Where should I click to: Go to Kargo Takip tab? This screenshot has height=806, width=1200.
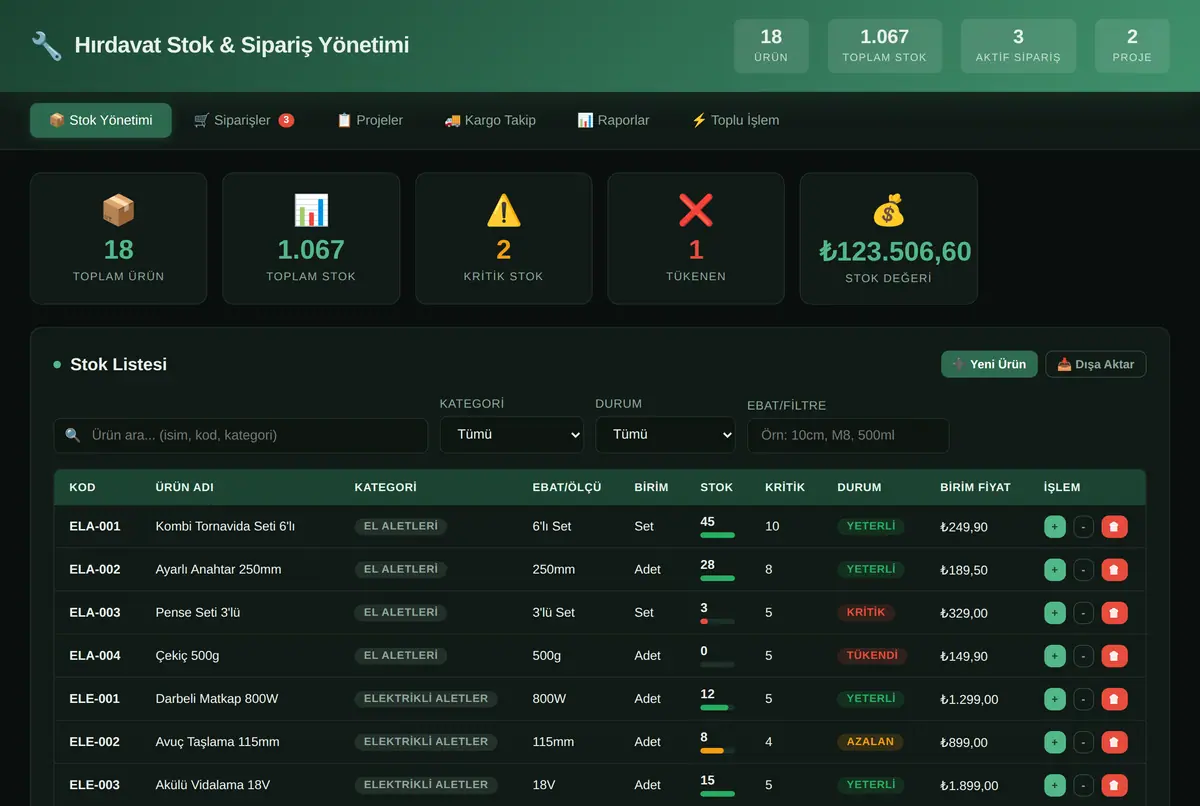pos(490,120)
